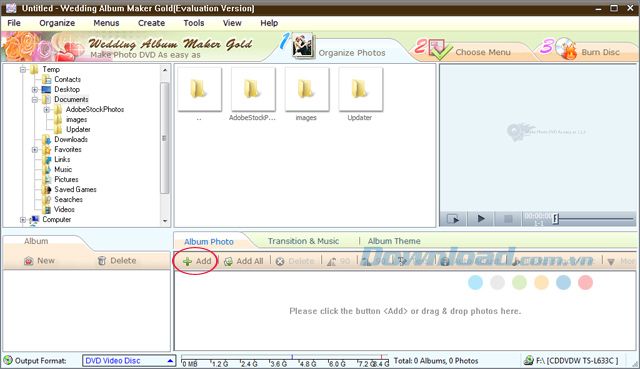Select the Pictures folder in tree
This screenshot has height=369, width=640.
pos(66,180)
